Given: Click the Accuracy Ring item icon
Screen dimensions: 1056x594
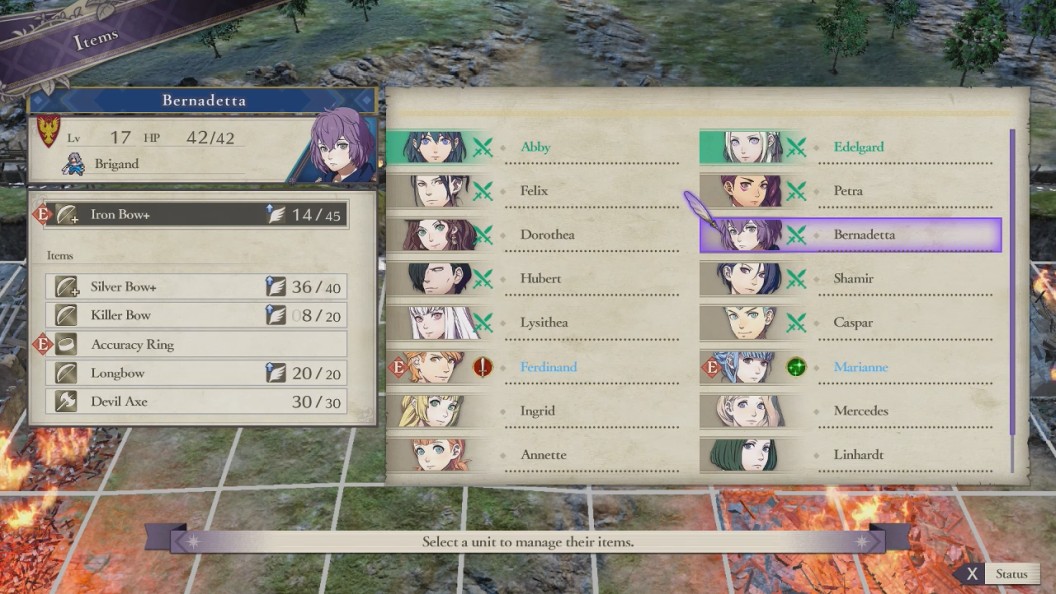Looking at the screenshot, I should coord(66,344).
